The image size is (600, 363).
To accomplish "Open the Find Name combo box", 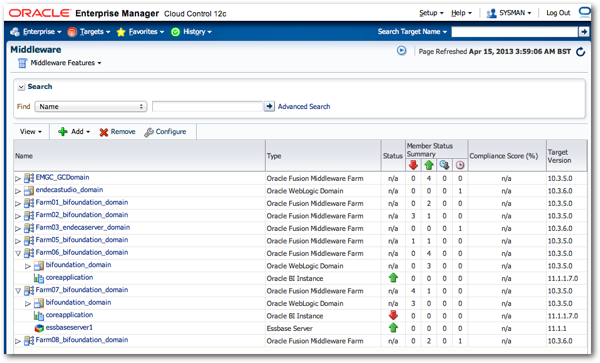I will click(x=91, y=106).
